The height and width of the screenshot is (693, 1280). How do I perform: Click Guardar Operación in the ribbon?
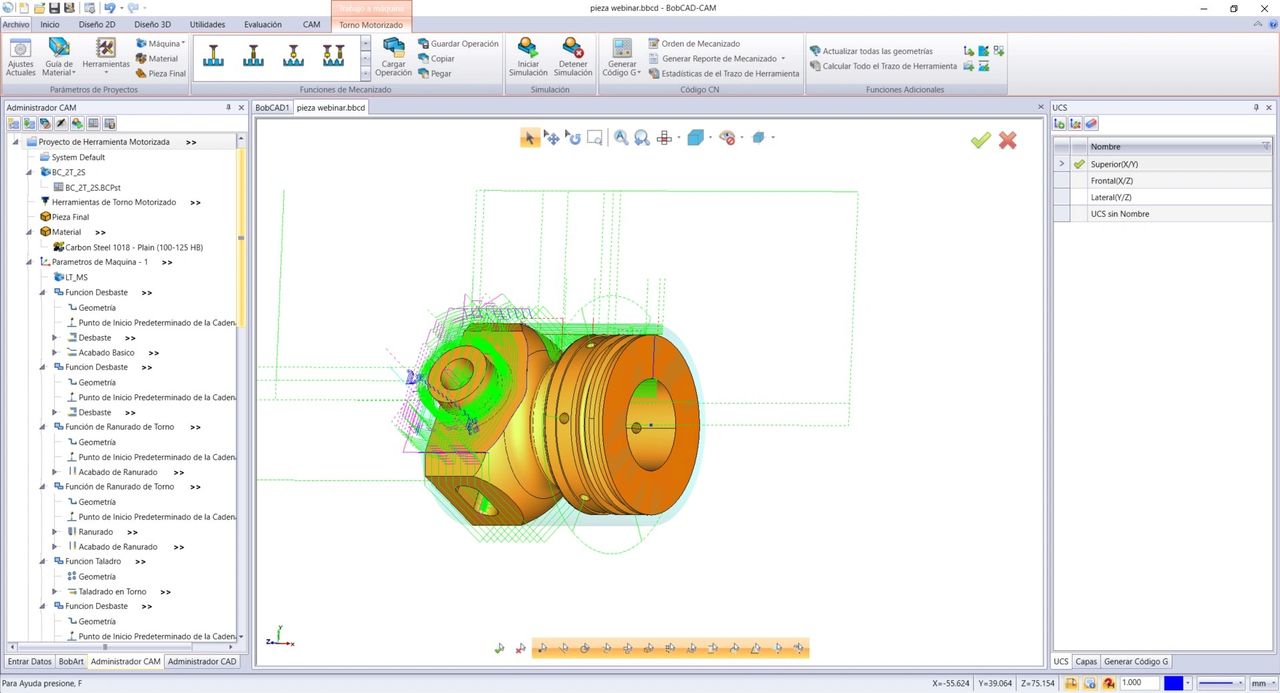click(458, 44)
